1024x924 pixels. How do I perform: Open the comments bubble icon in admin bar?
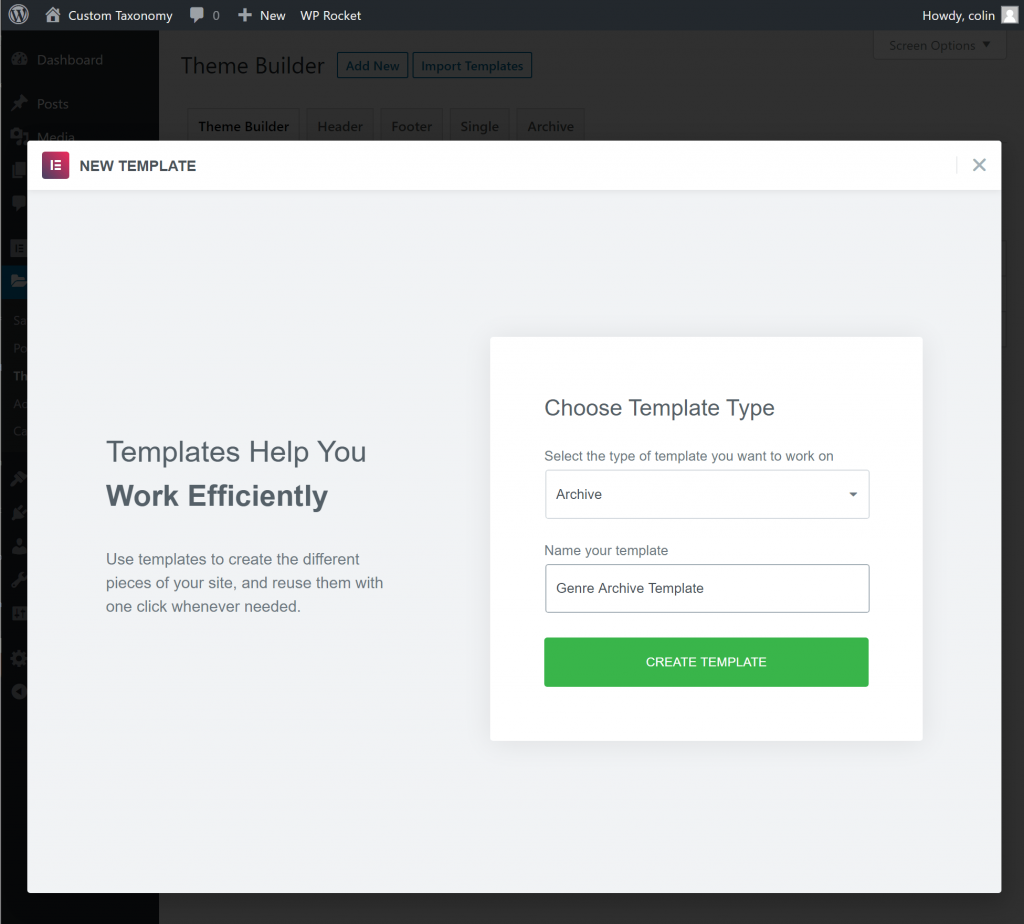point(197,15)
